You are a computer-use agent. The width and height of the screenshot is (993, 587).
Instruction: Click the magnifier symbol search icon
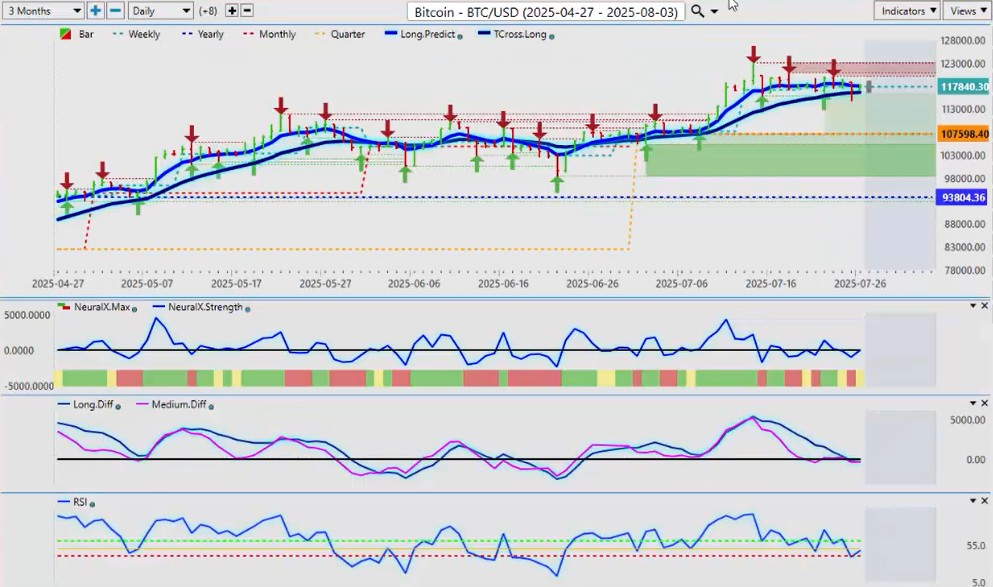[698, 11]
